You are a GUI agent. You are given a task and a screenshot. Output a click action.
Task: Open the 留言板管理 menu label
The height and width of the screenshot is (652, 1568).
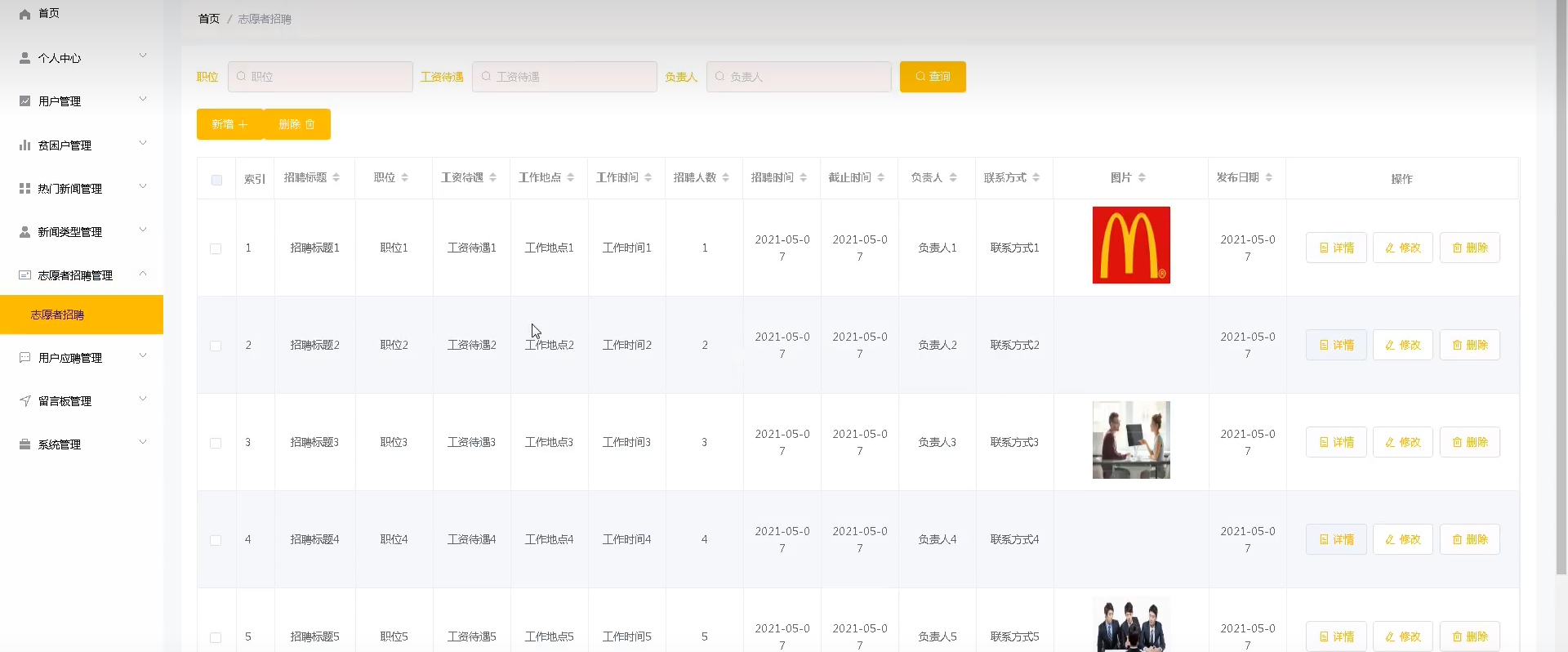click(65, 401)
